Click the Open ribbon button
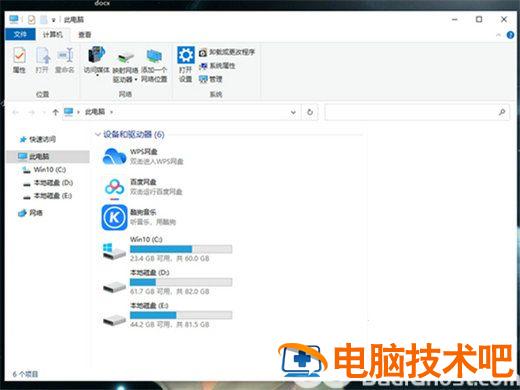The width and height of the screenshot is (520, 390). (43, 60)
